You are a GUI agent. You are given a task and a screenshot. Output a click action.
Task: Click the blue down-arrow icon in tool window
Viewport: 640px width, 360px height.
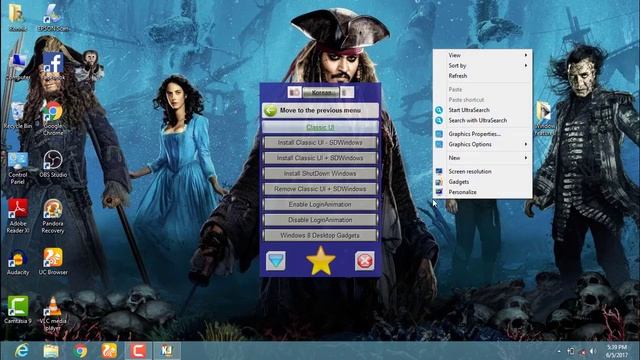pyautogui.click(x=276, y=261)
